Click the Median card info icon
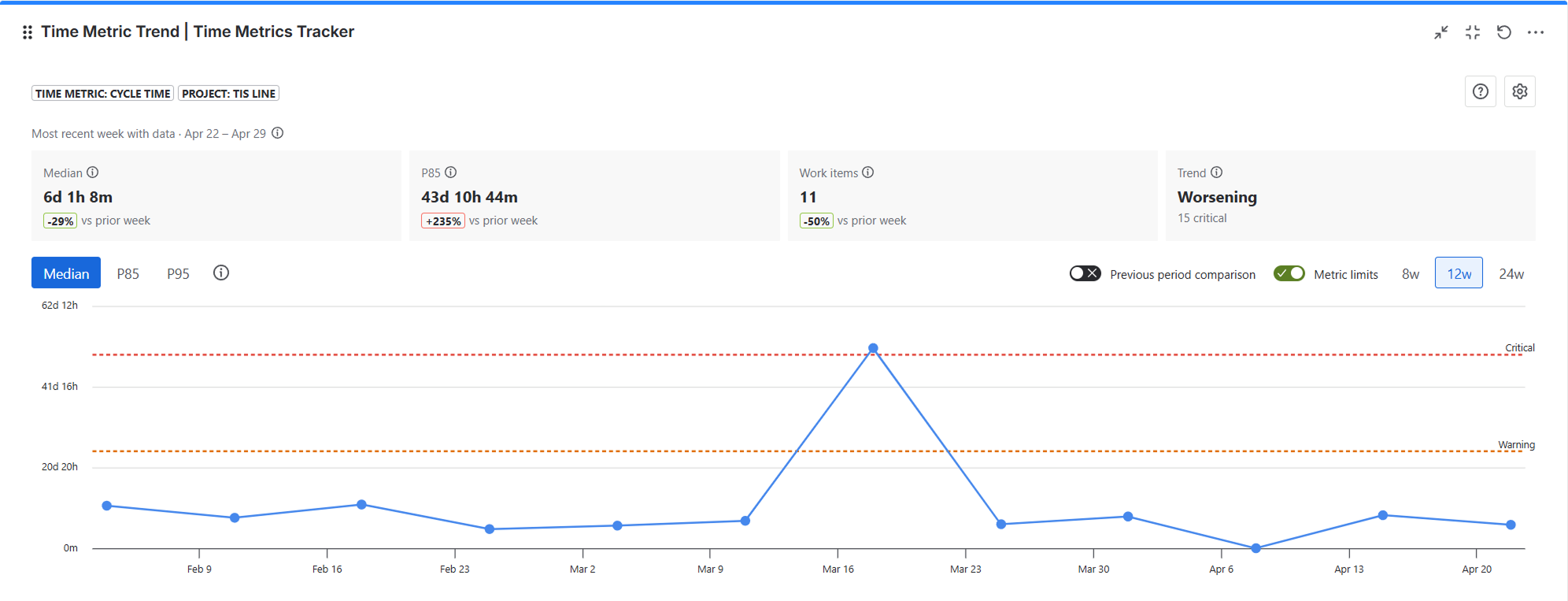 [x=93, y=173]
